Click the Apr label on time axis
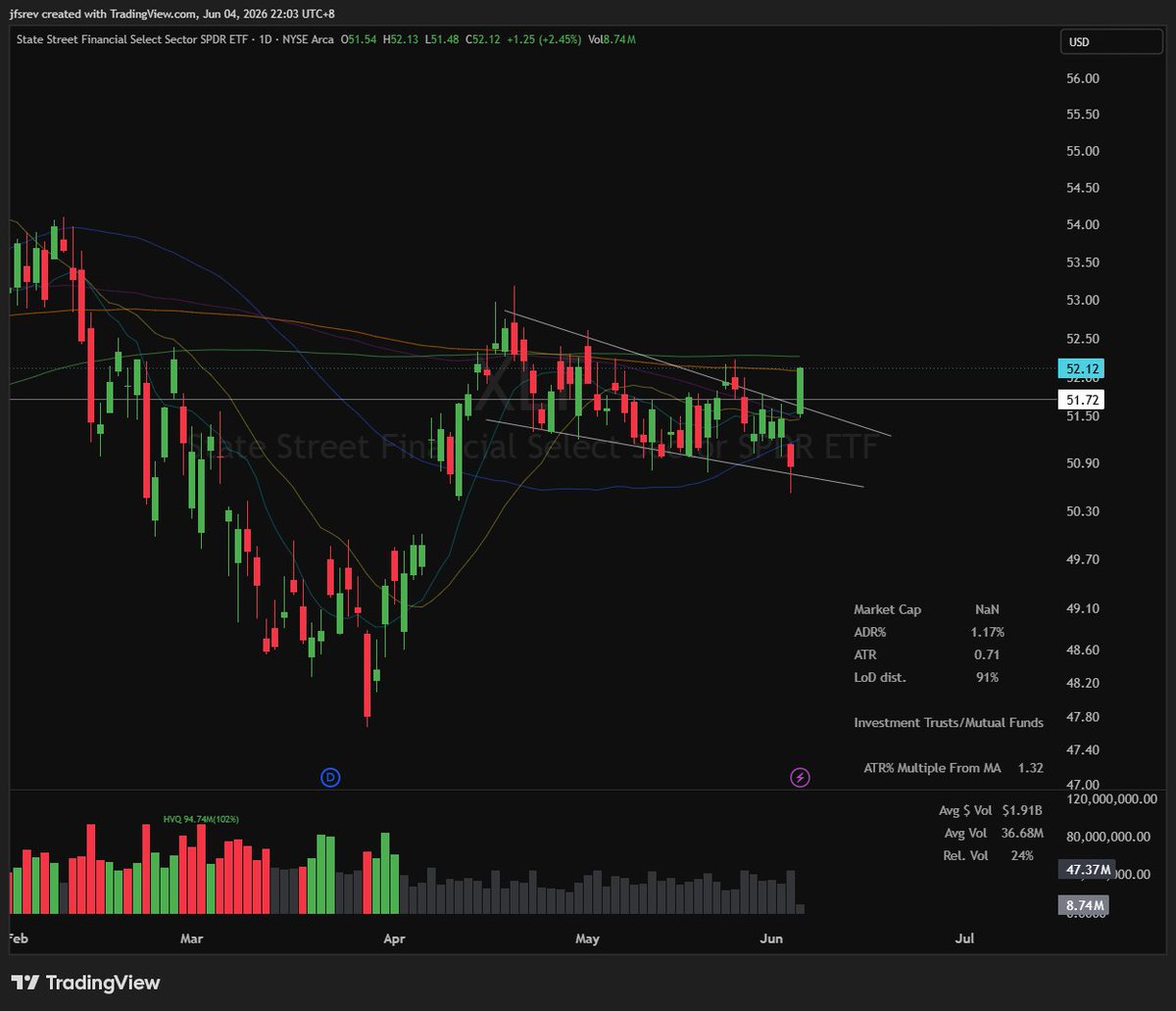1176x1011 pixels. tap(394, 939)
